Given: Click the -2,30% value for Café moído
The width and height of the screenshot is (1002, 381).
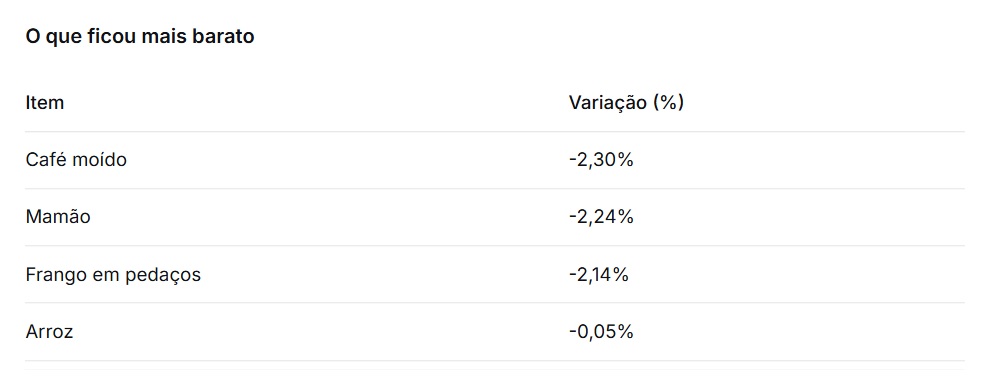Looking at the screenshot, I should [601, 159].
